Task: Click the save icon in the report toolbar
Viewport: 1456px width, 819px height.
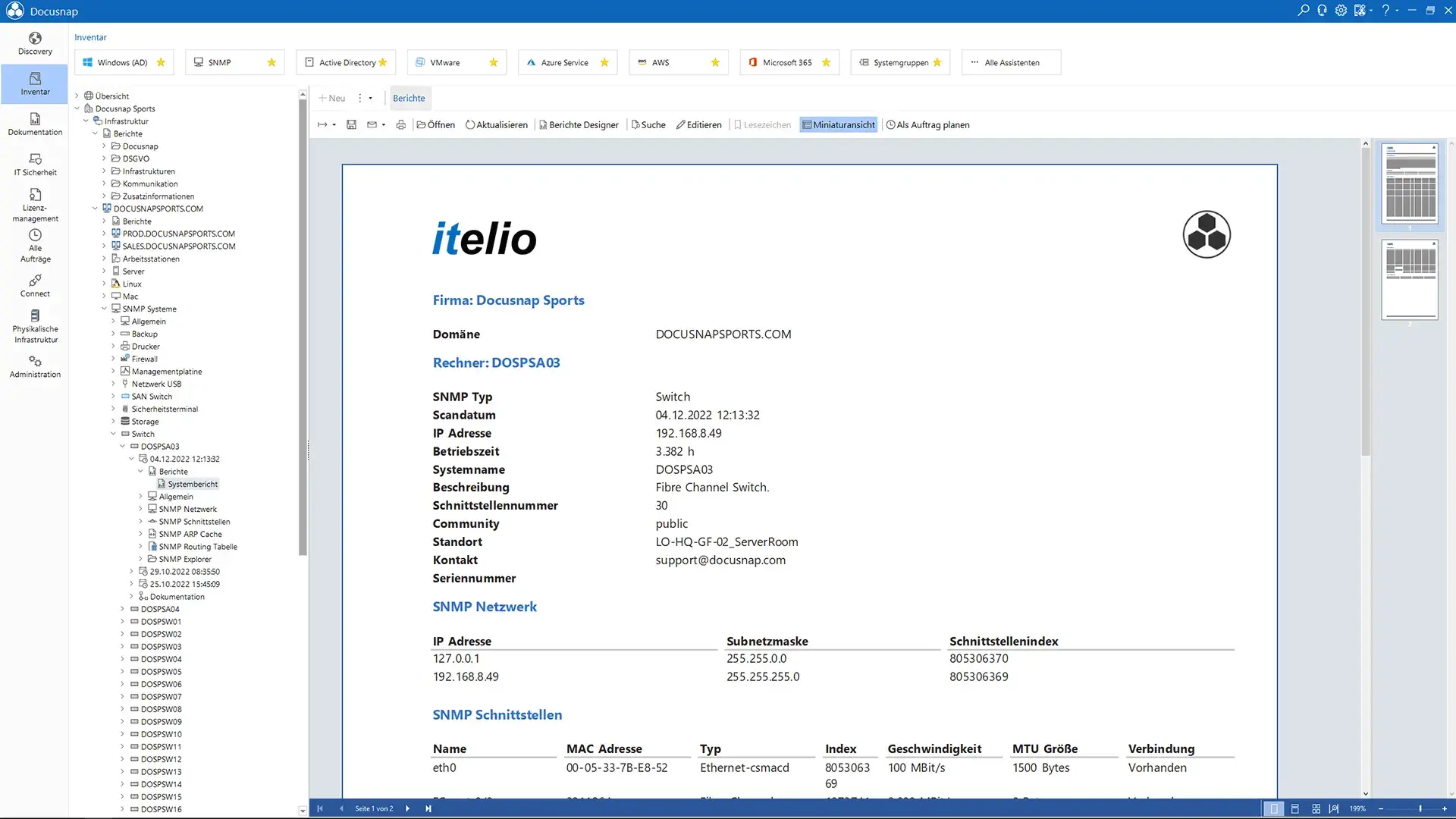Action: (351, 124)
